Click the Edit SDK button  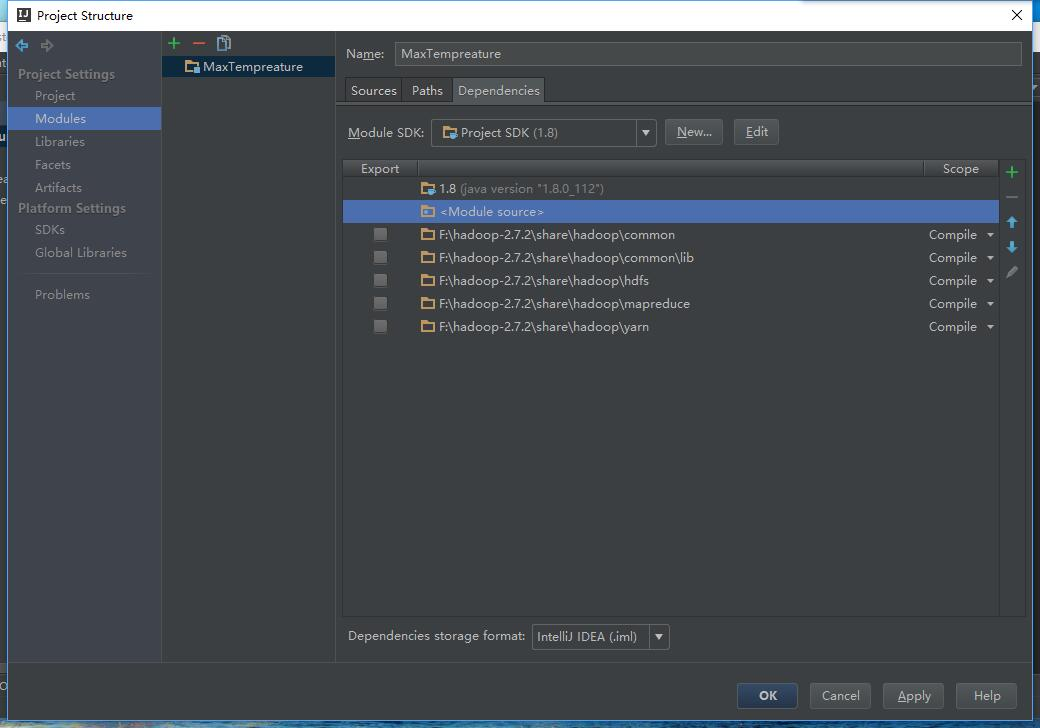[756, 132]
